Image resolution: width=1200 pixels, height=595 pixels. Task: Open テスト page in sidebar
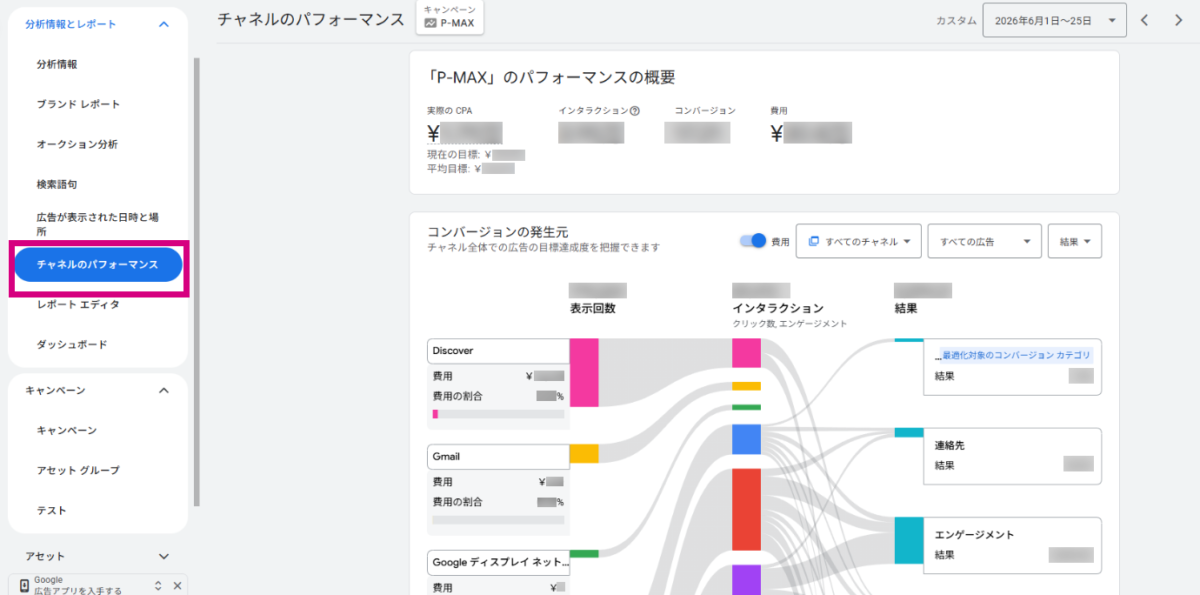(51, 510)
